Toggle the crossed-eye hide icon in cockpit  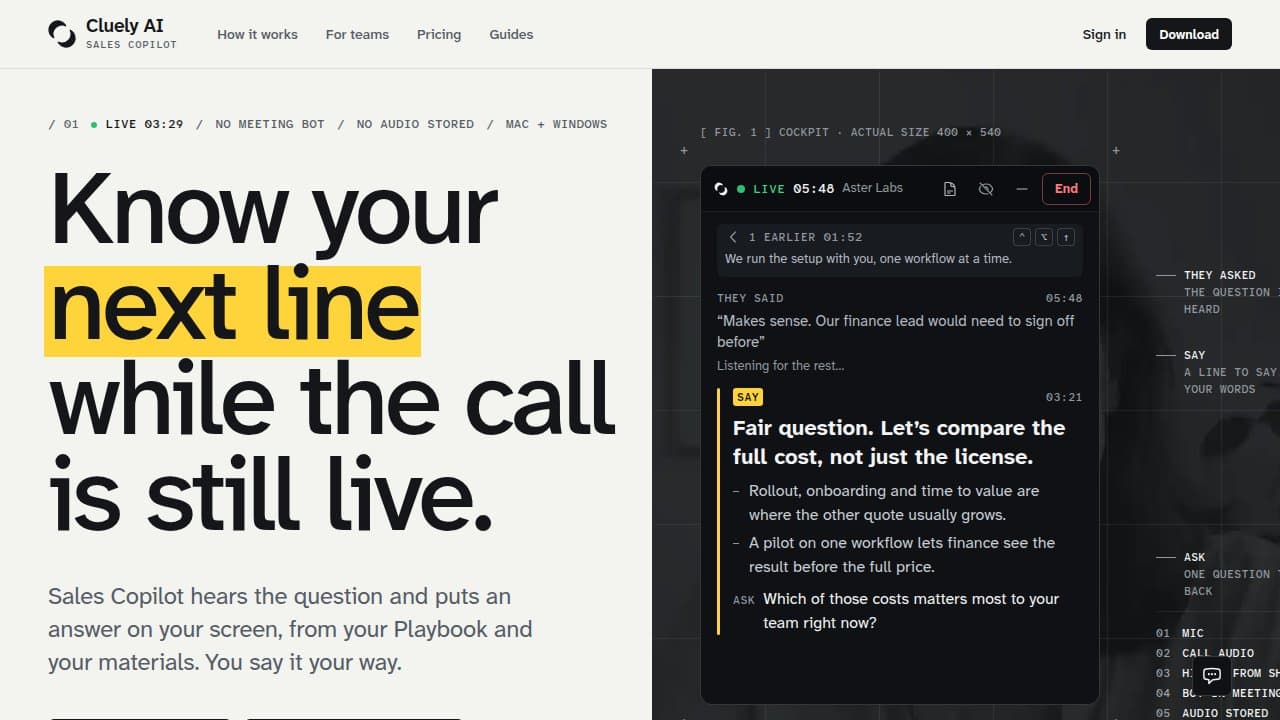click(x=986, y=189)
